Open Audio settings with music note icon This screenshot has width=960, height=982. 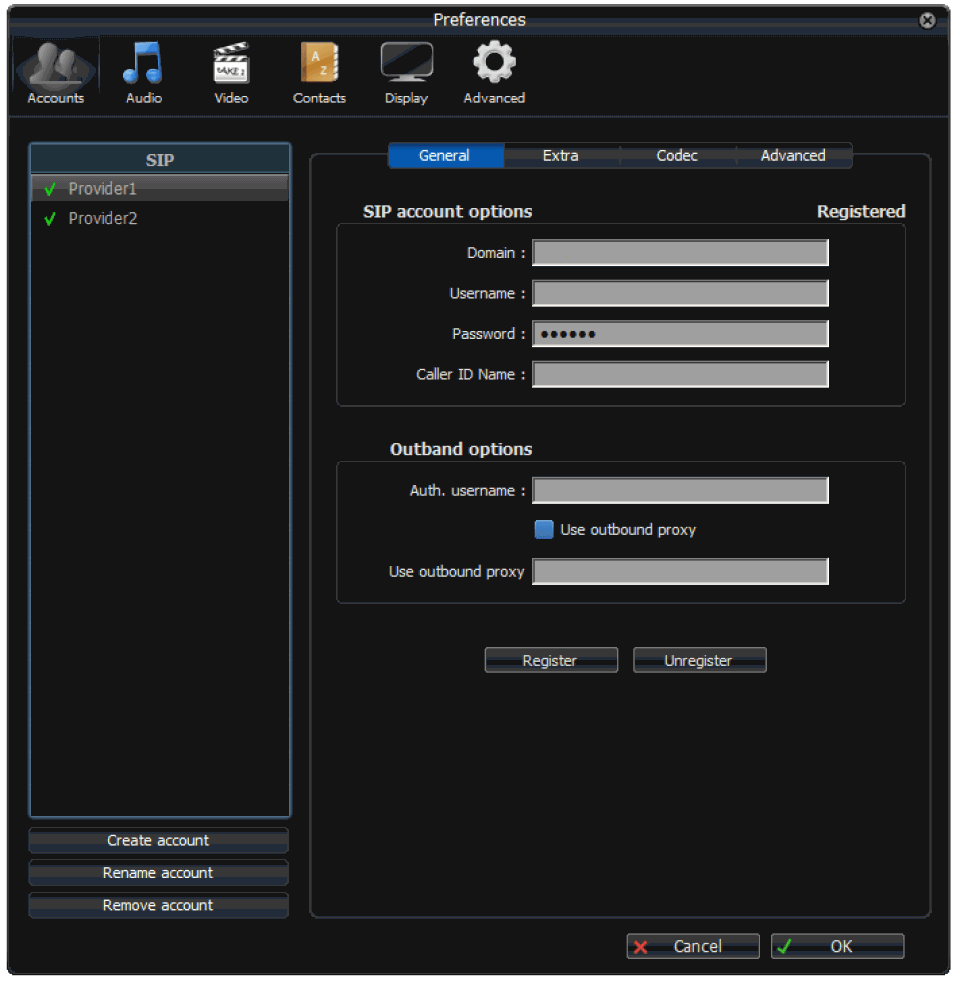click(143, 73)
